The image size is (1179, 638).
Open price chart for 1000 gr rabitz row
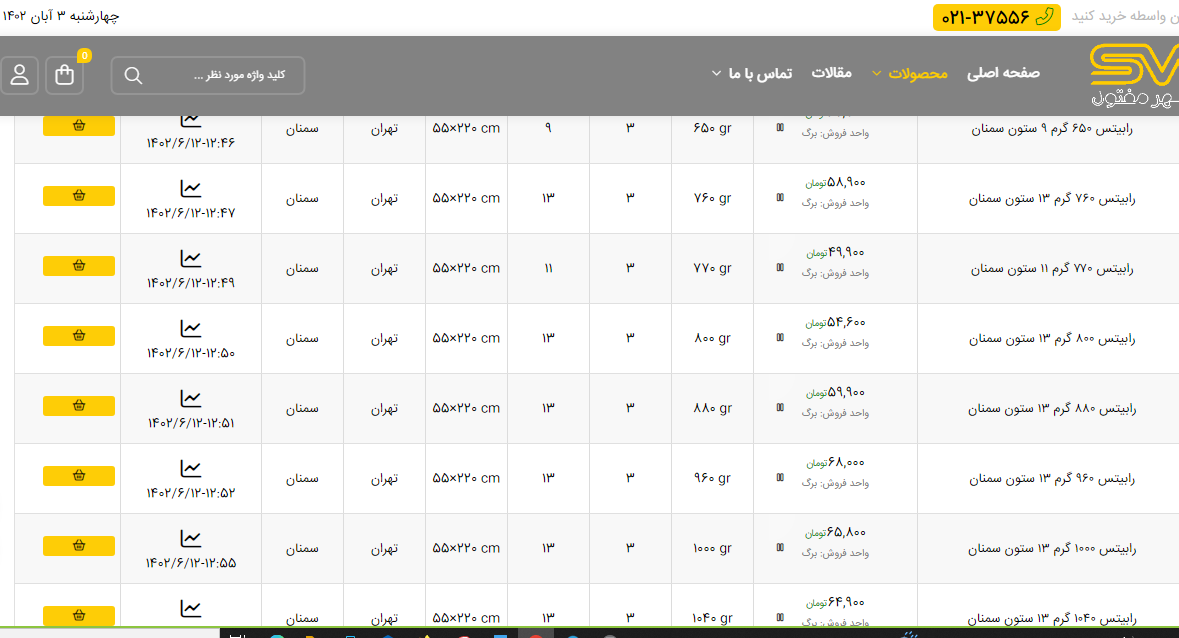pos(190,538)
